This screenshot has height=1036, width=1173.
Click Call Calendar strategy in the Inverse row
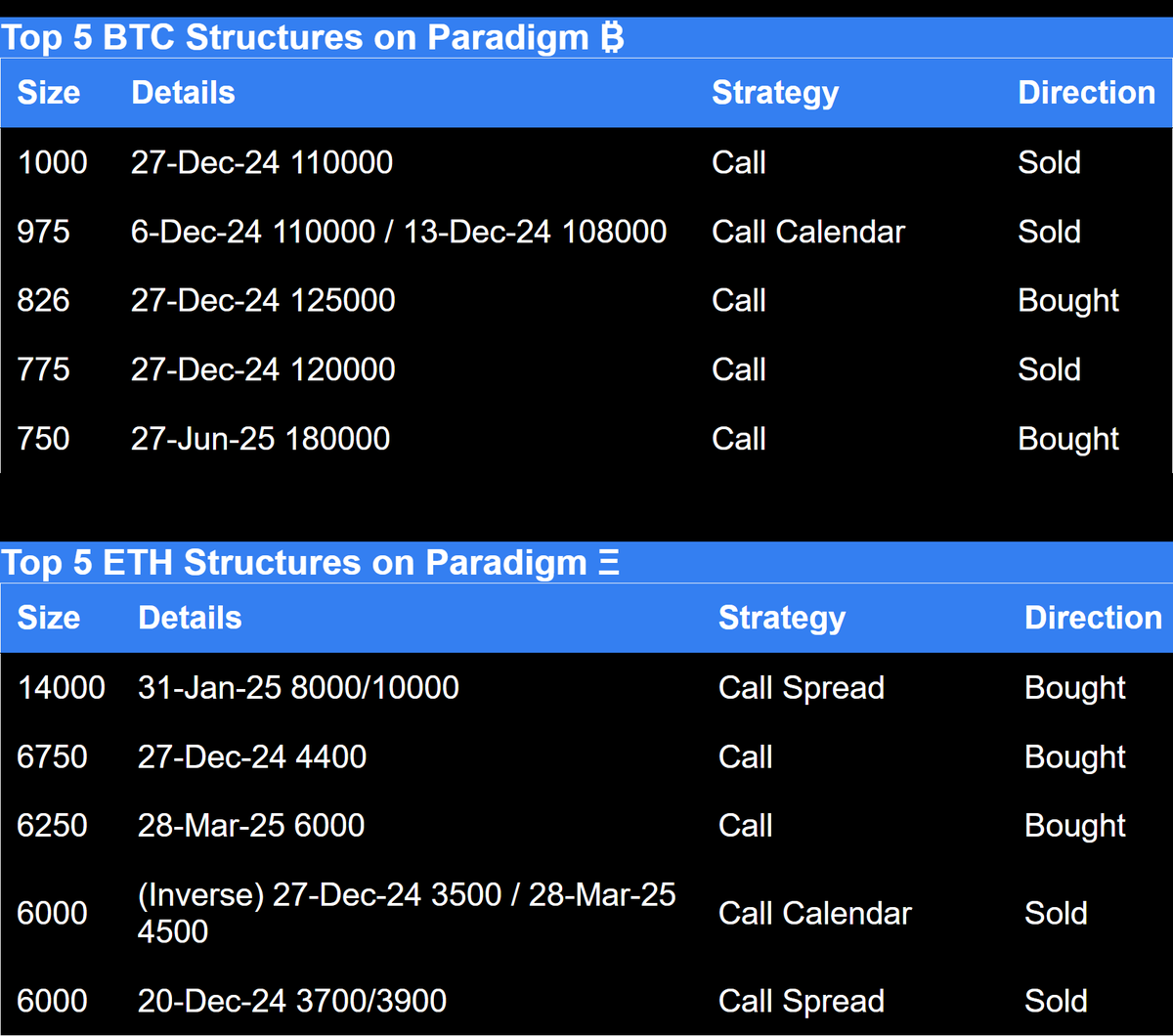(815, 913)
